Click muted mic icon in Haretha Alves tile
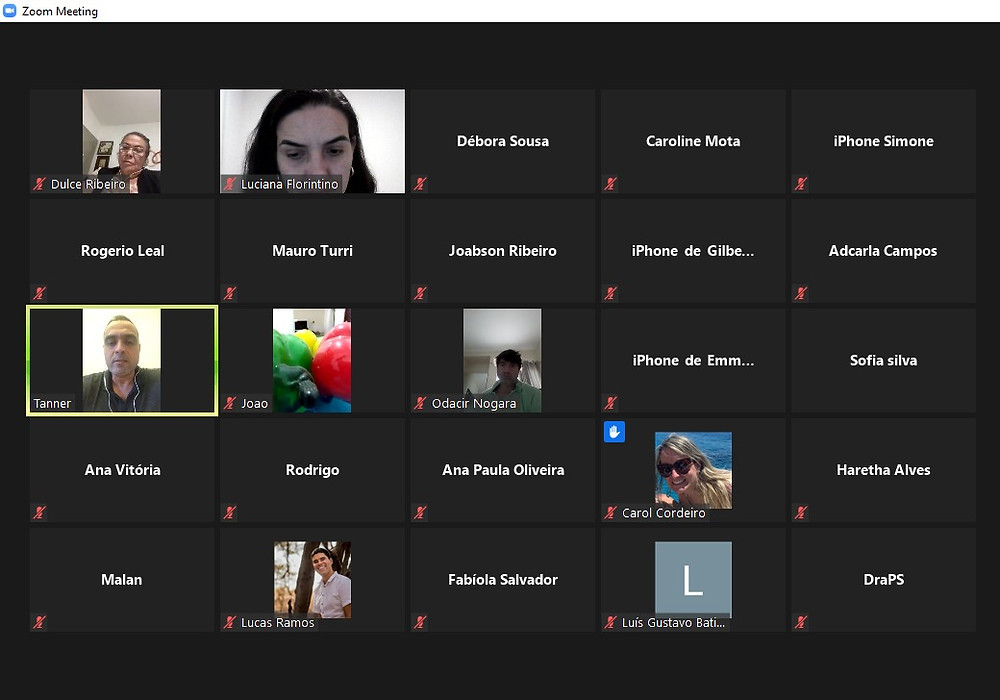Viewport: 1000px width, 700px height. [x=801, y=513]
